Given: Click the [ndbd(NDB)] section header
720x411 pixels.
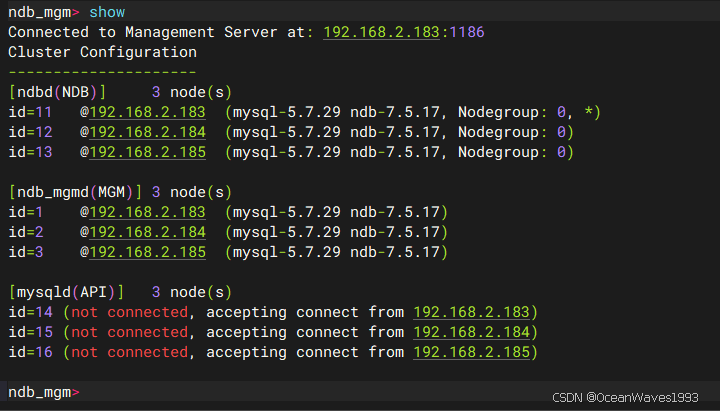Looking at the screenshot, I should pos(57,92).
